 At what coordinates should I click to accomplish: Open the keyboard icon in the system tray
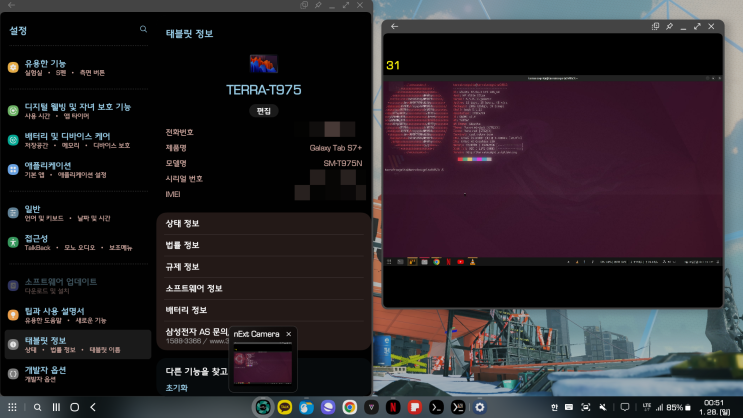[x=569, y=408]
